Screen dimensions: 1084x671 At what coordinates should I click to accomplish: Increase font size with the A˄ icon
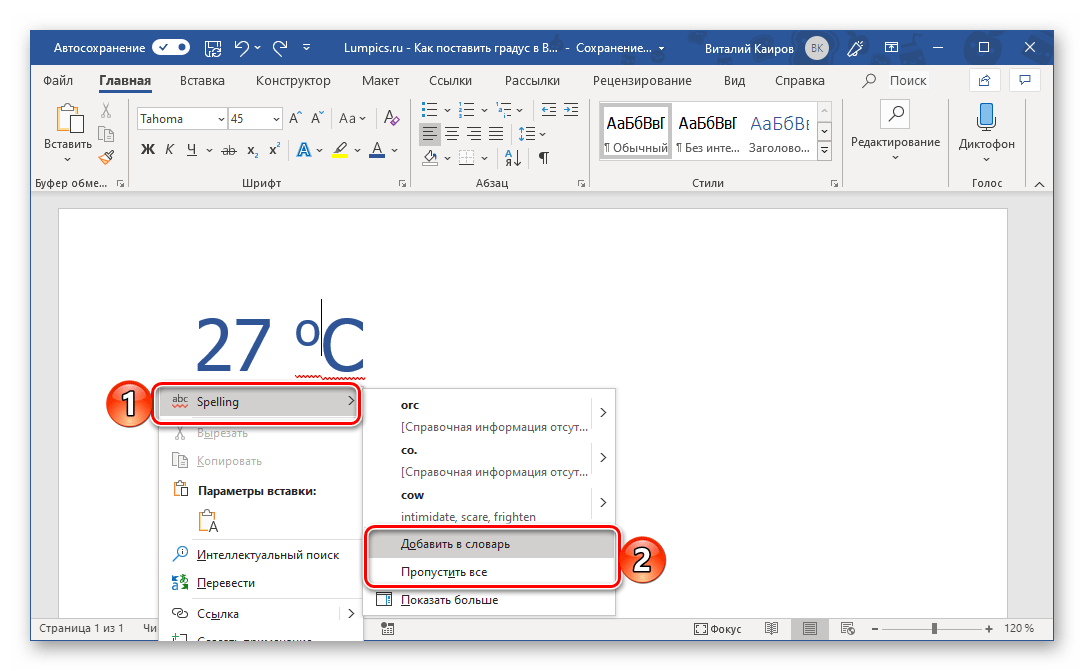tap(295, 118)
